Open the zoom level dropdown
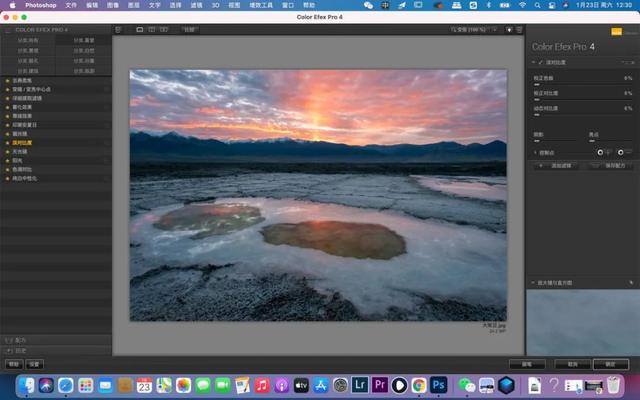The width and height of the screenshot is (640, 400). point(474,30)
